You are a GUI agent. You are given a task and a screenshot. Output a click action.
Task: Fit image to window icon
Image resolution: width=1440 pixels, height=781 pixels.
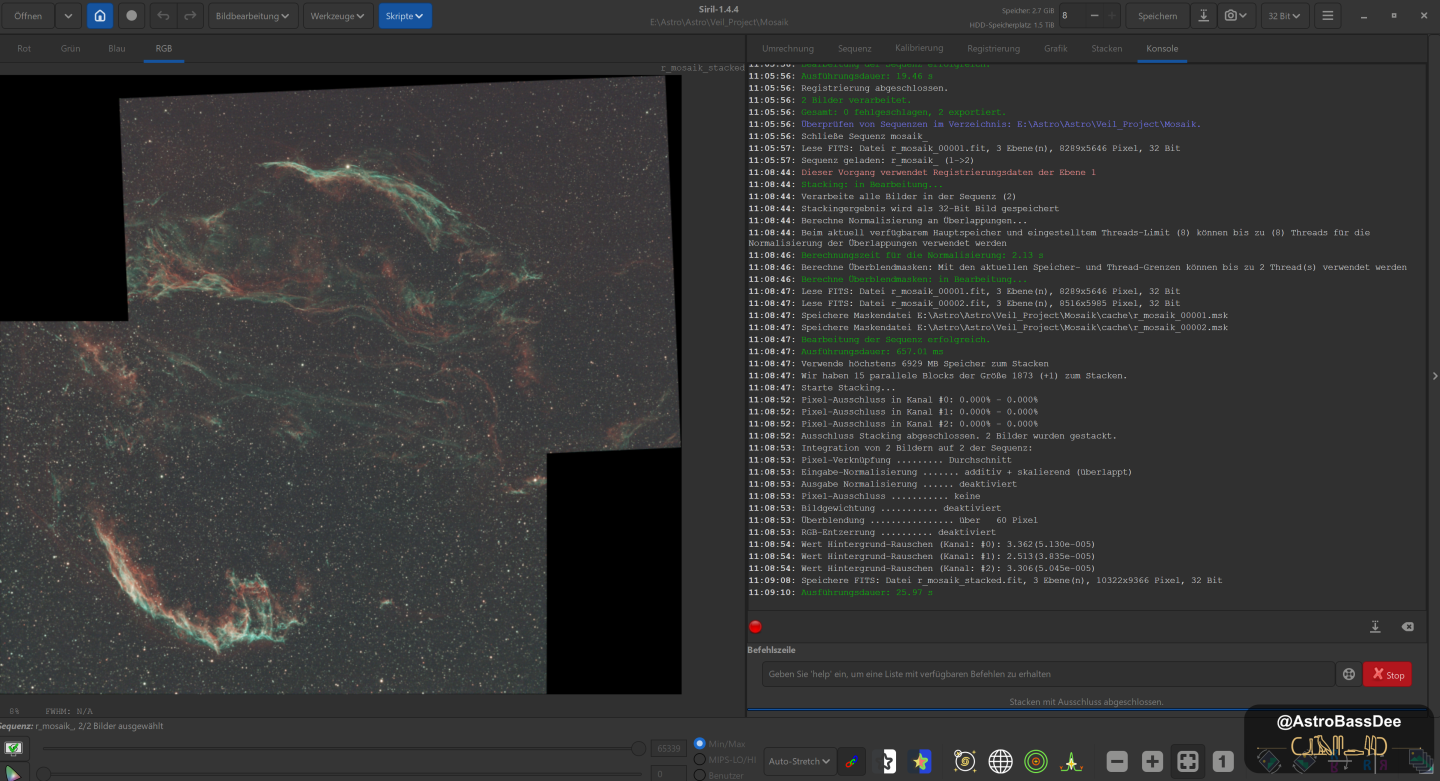tap(1187, 762)
